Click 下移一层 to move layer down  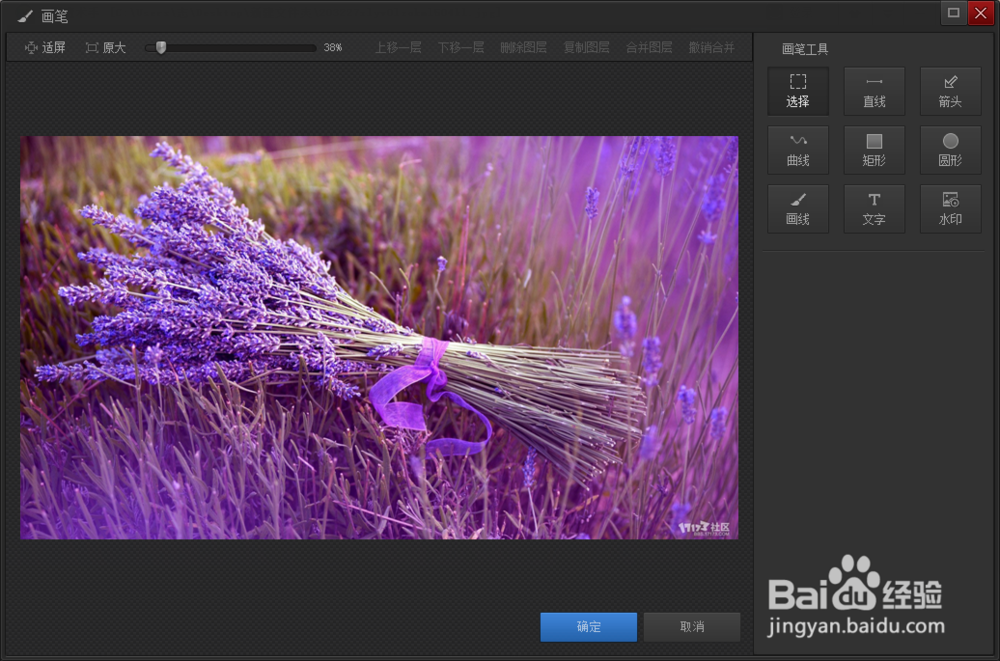(x=460, y=47)
